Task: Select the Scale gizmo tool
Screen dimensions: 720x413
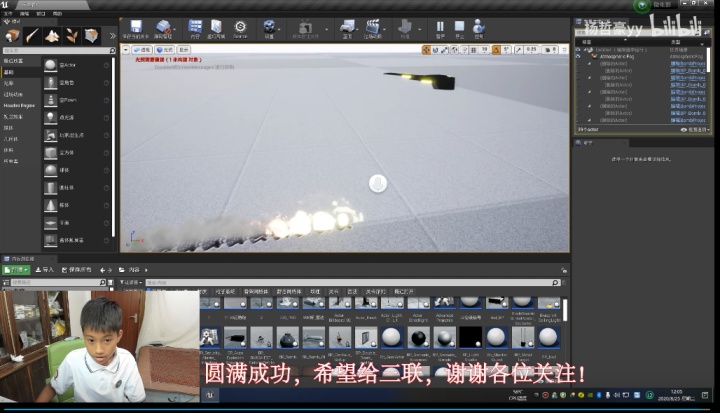Action: click(444, 50)
